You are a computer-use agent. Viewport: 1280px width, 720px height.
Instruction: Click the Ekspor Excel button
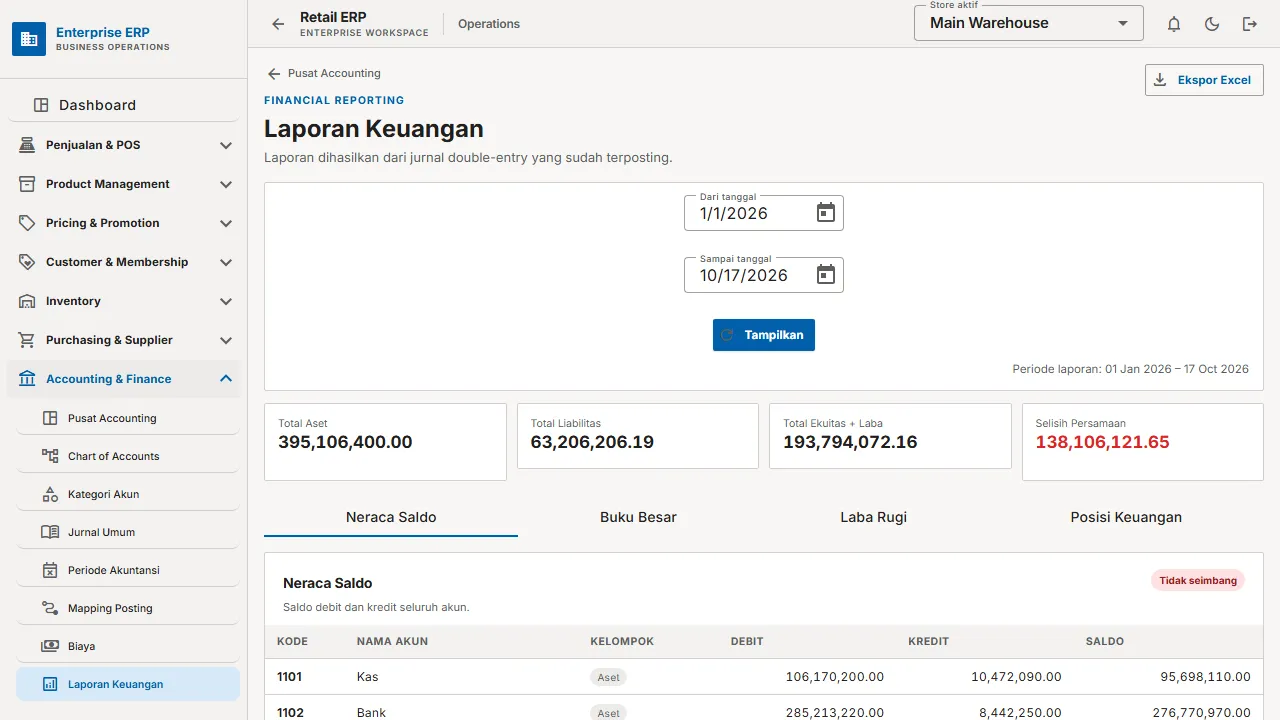point(1204,80)
